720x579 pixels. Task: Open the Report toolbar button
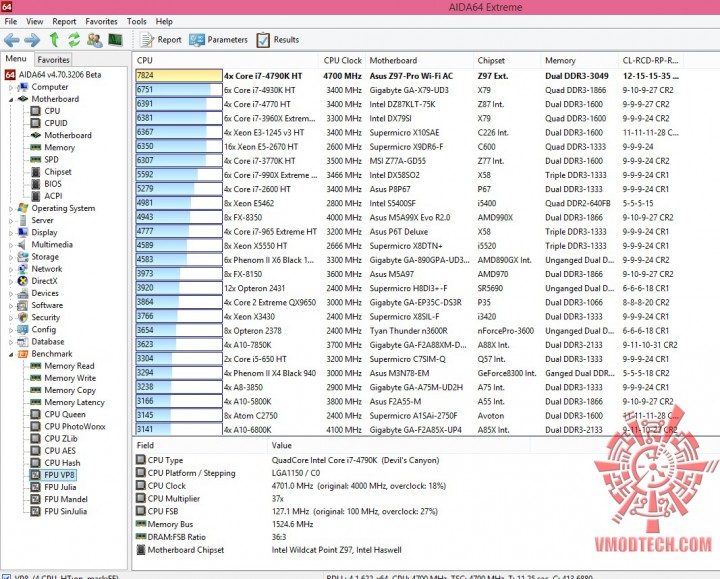pyautogui.click(x=161, y=40)
